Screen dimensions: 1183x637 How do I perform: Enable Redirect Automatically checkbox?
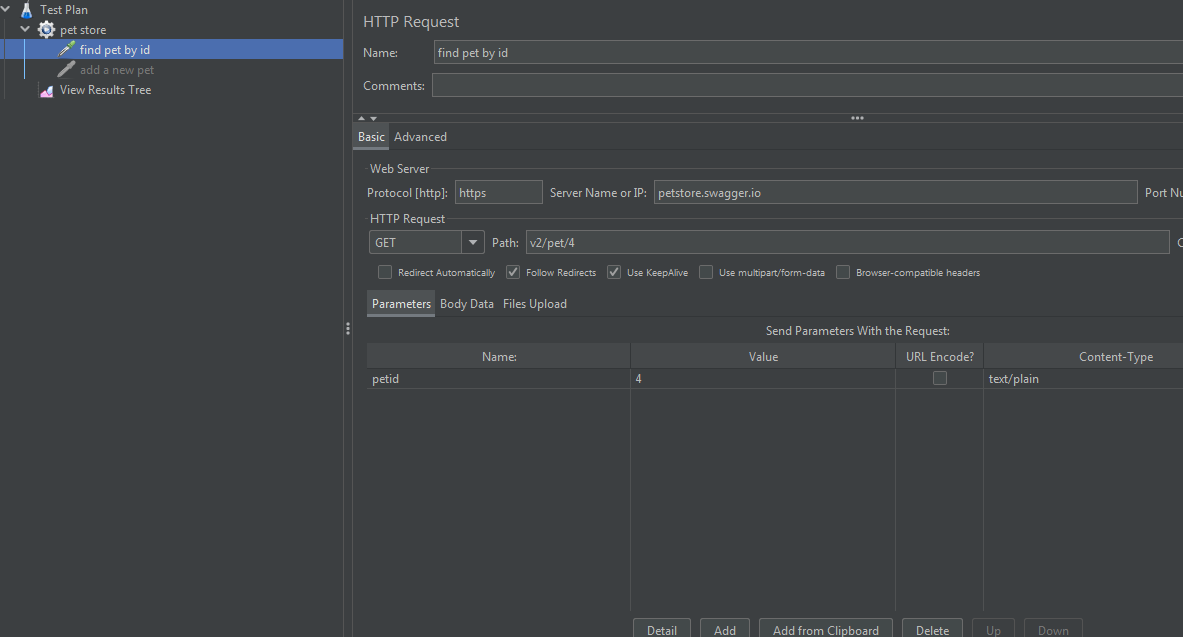(x=385, y=272)
